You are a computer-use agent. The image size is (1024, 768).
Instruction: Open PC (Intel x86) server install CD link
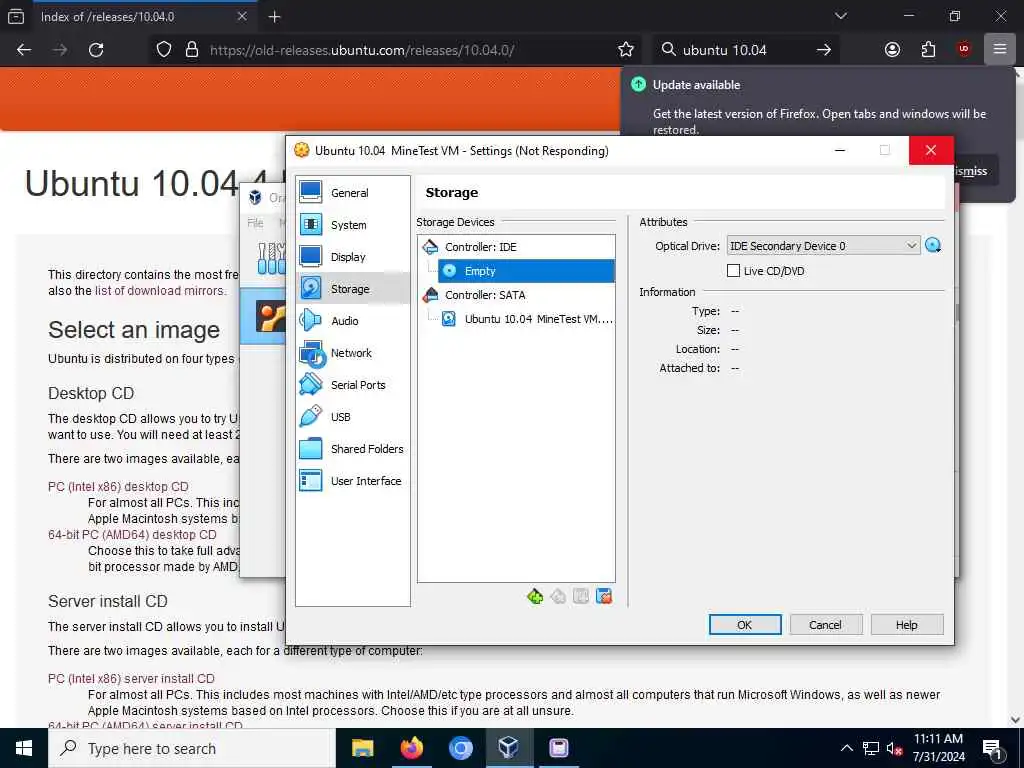(131, 679)
